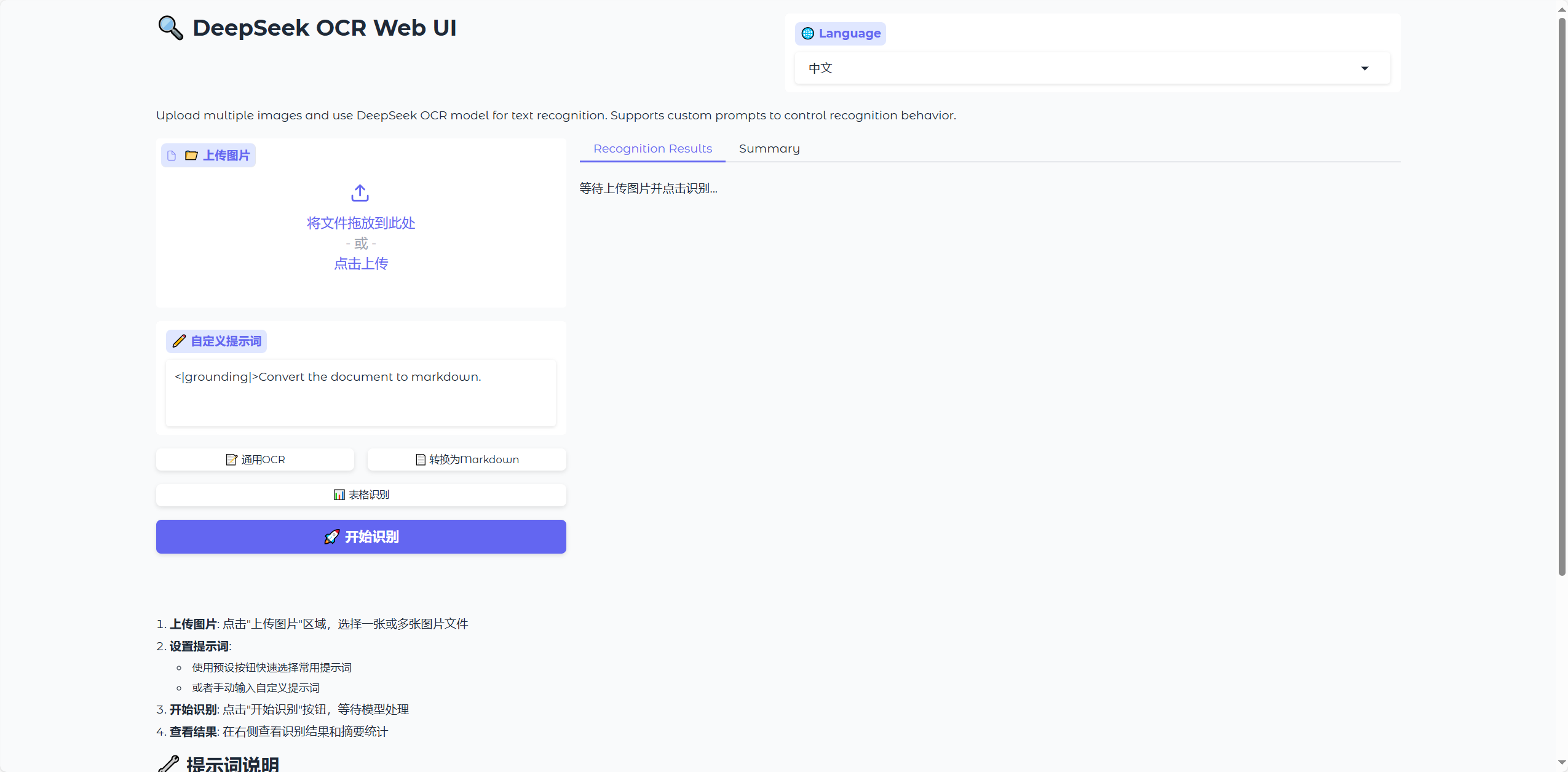
Task: Click the document icon on the 通用OCR button
Action: click(232, 459)
